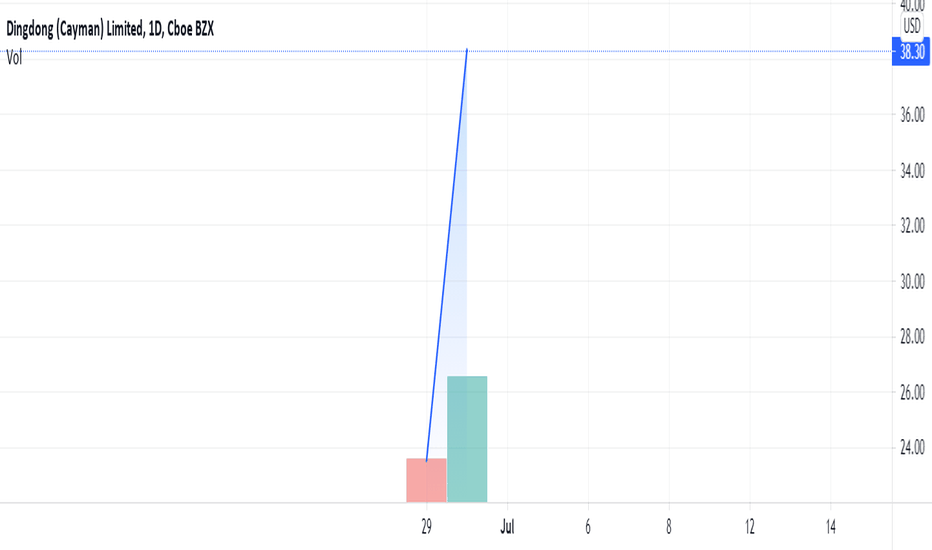Click the 14 date axis label

coord(830,527)
